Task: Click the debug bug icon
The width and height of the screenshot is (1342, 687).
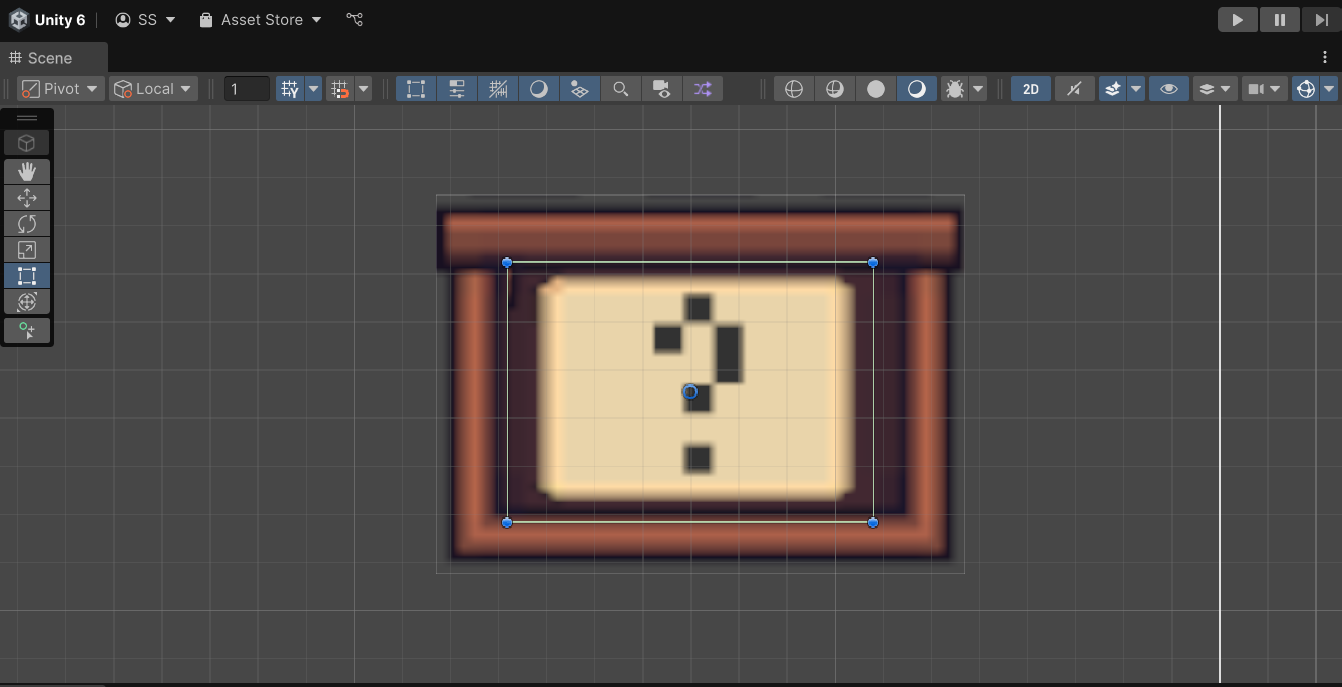Action: pyautogui.click(x=955, y=89)
